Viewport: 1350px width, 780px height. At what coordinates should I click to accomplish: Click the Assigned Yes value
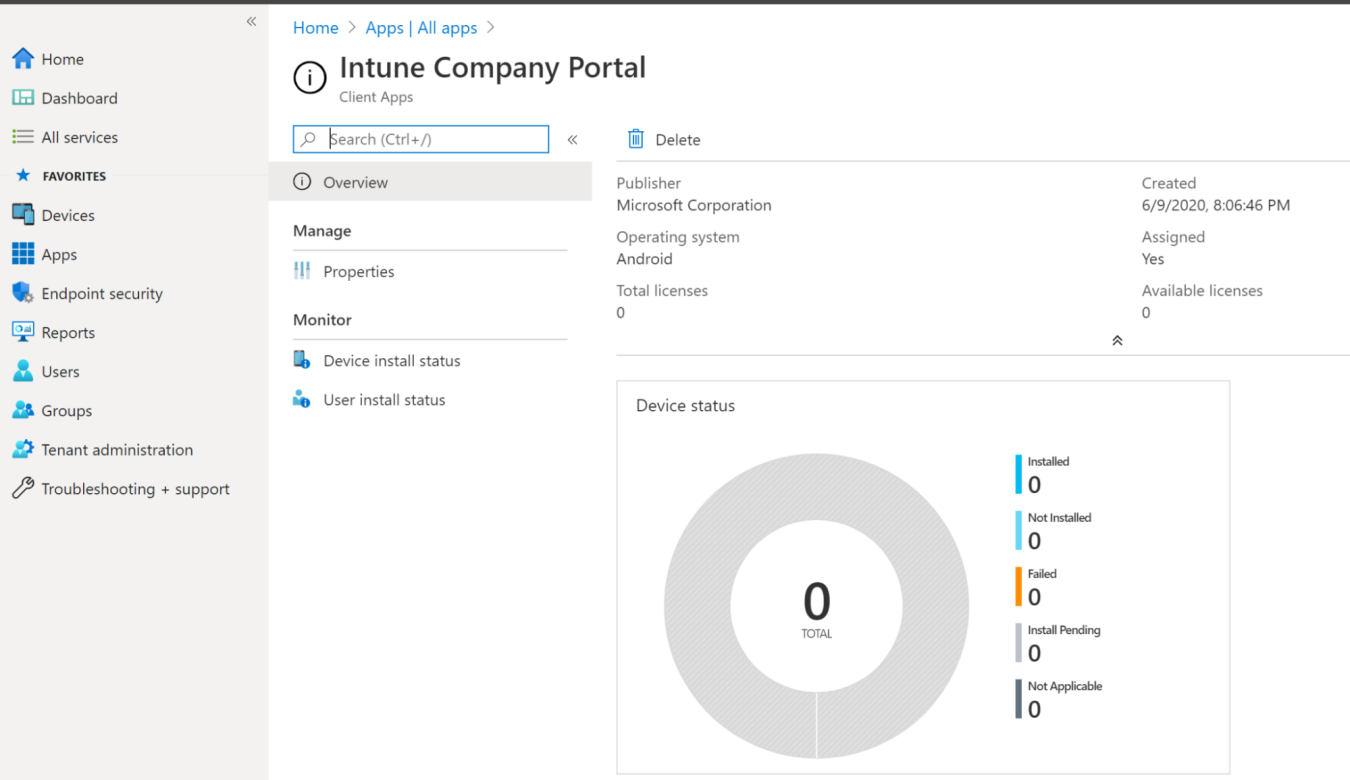(x=1153, y=259)
